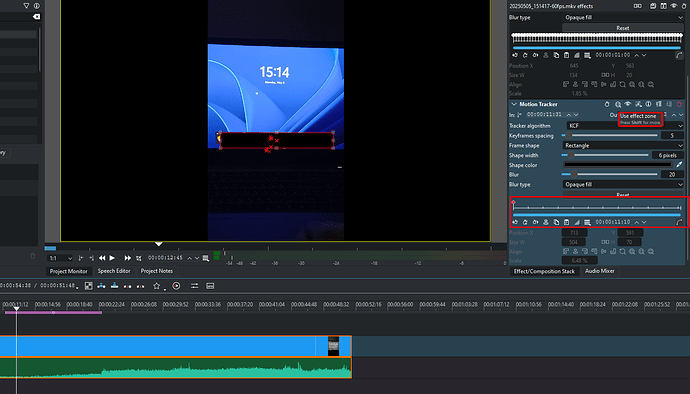
Task: Toggle compositing mode icon in timeline toolbar
Action: [88, 286]
